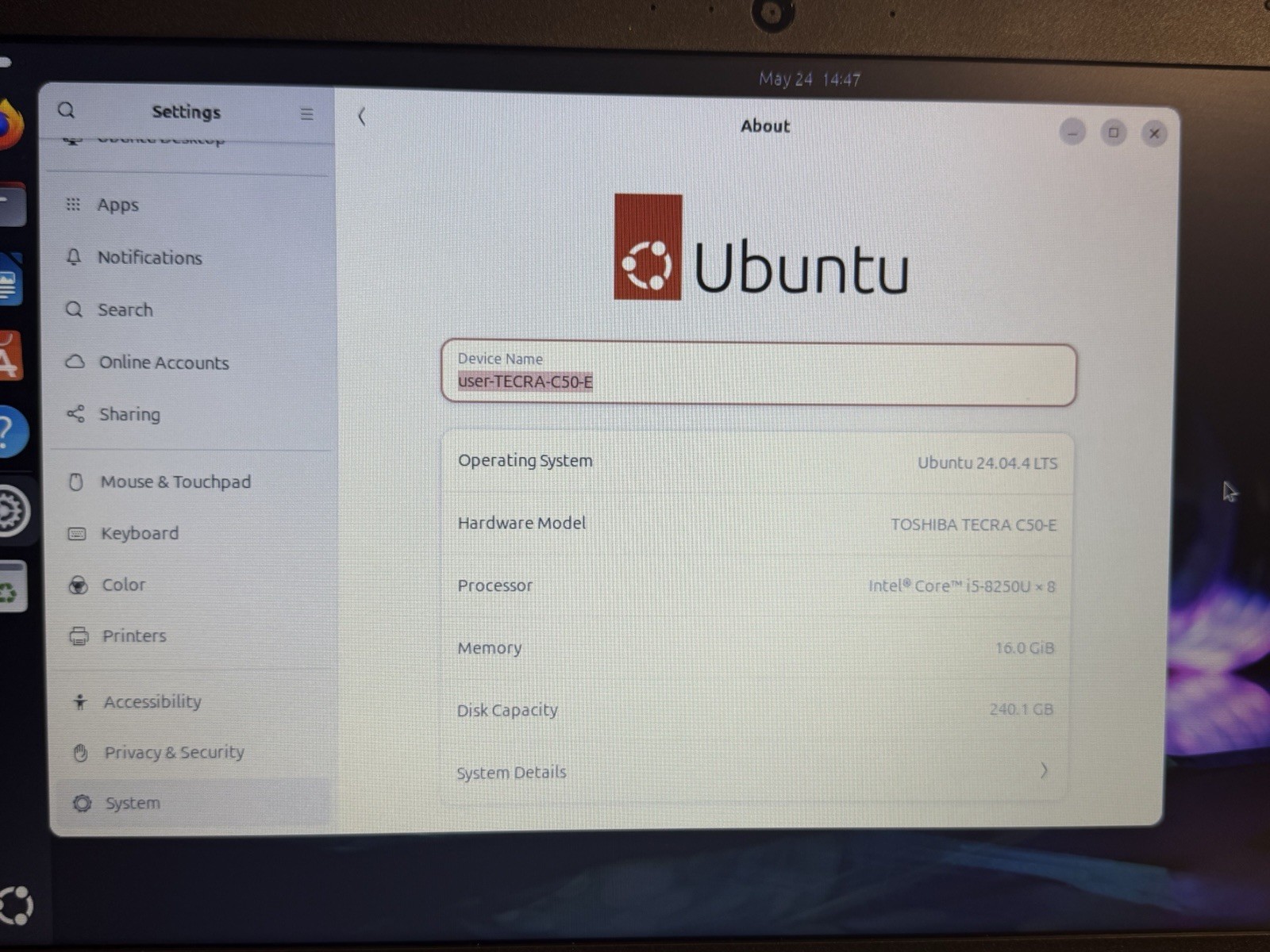Open the Settings search icon
Screen dimensions: 1270x952
tap(67, 110)
